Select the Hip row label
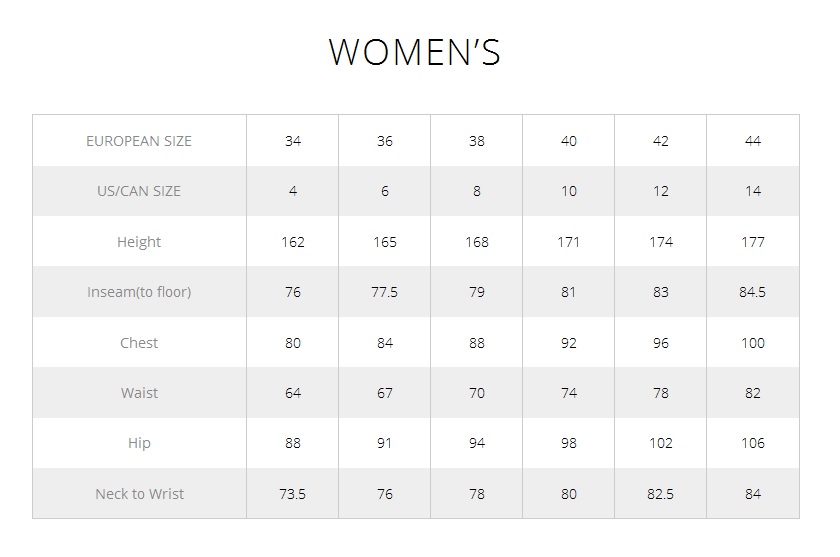 tap(139, 443)
